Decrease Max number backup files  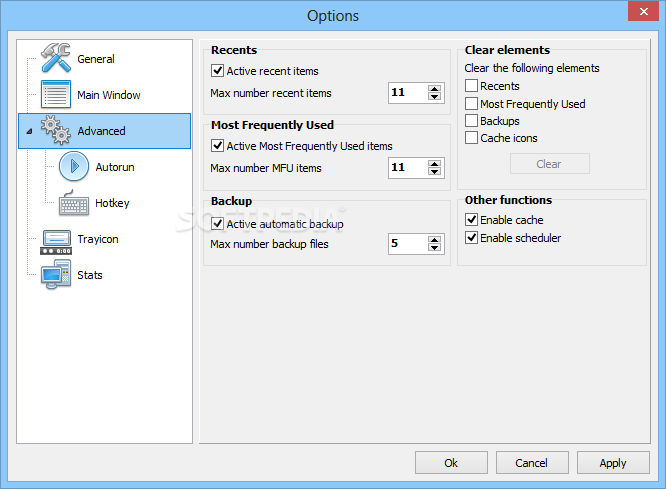tap(434, 248)
